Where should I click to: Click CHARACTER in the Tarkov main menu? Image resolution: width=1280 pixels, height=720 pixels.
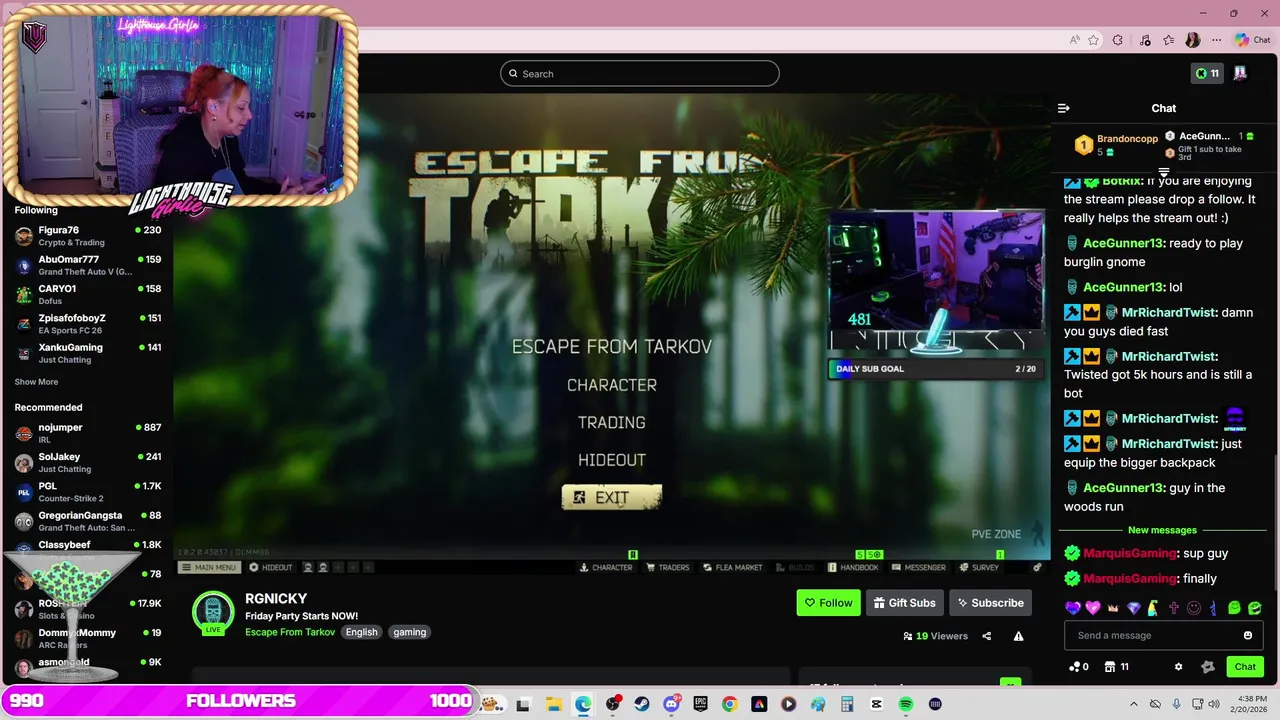click(611, 385)
